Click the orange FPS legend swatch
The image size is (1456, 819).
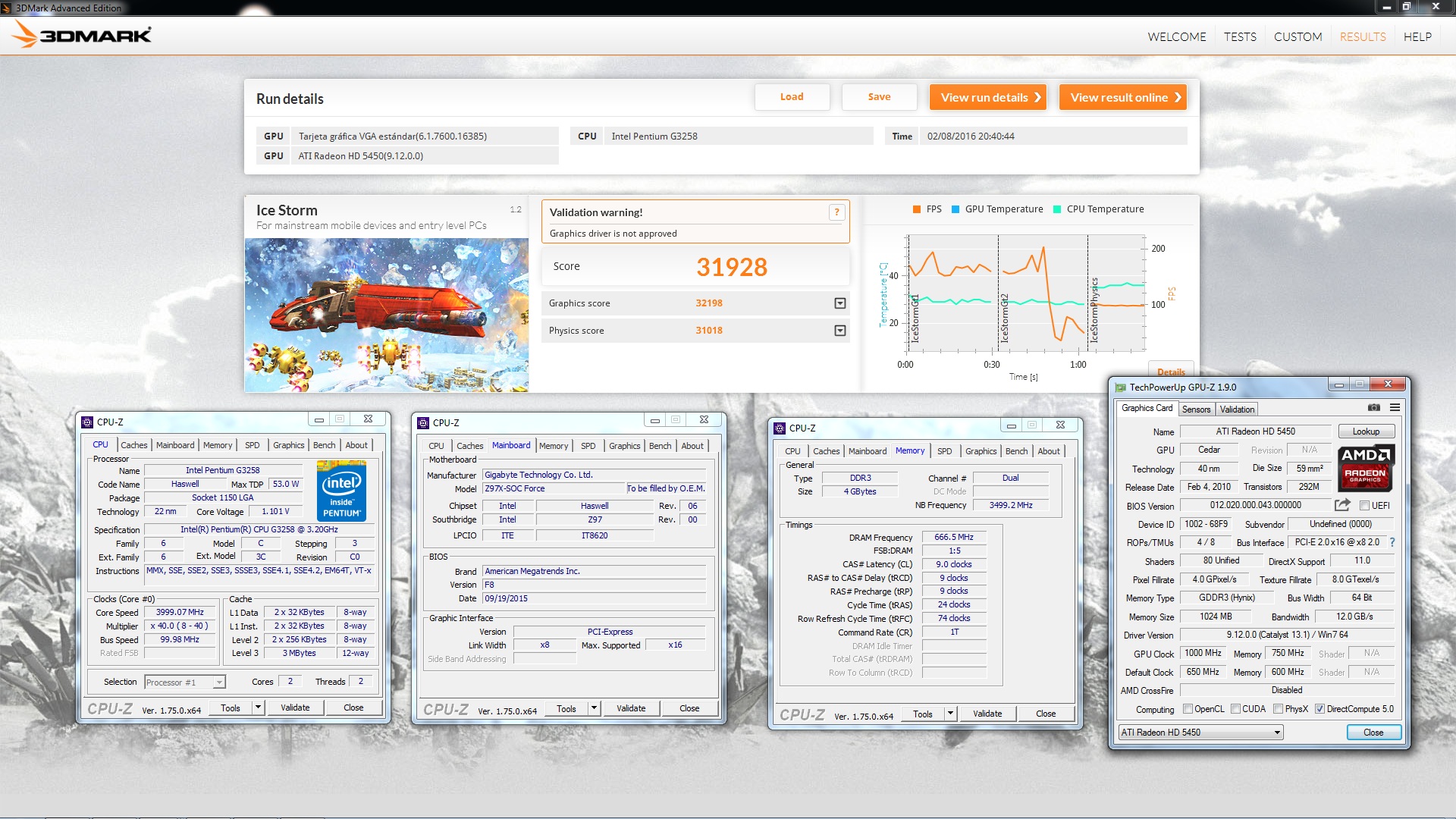coord(917,209)
